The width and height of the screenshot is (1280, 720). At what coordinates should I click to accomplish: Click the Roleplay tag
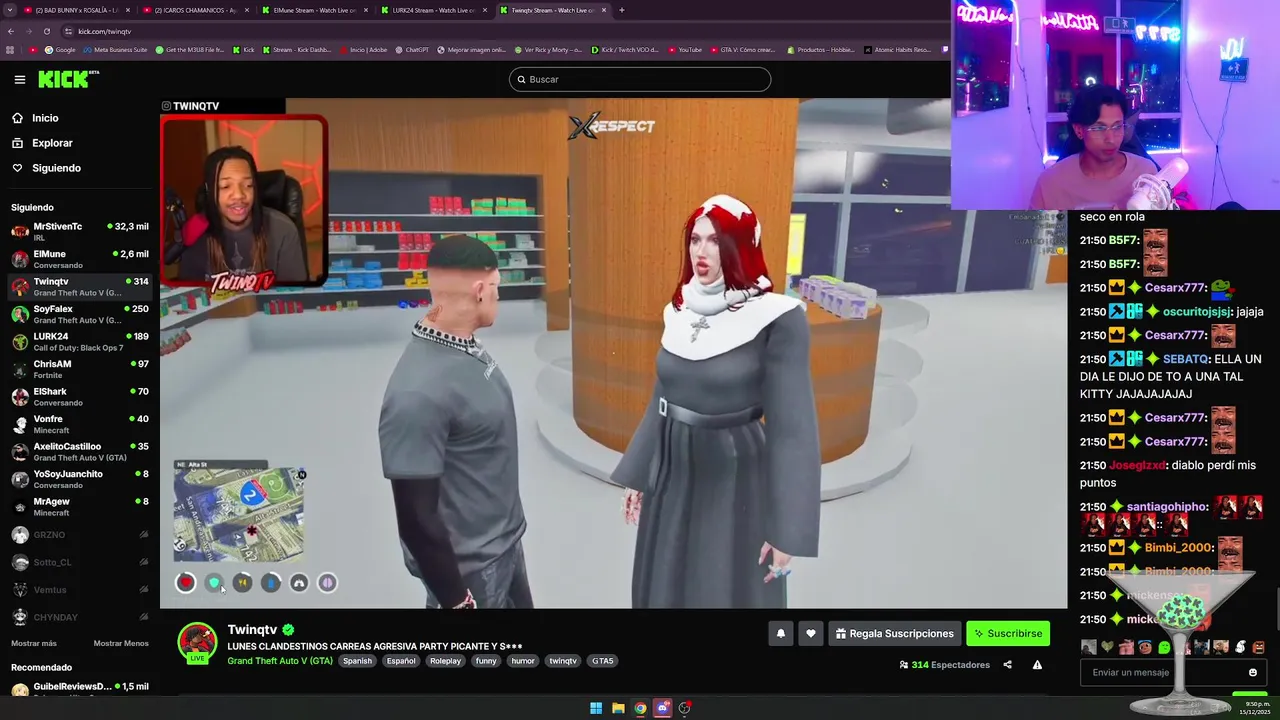(x=446, y=661)
